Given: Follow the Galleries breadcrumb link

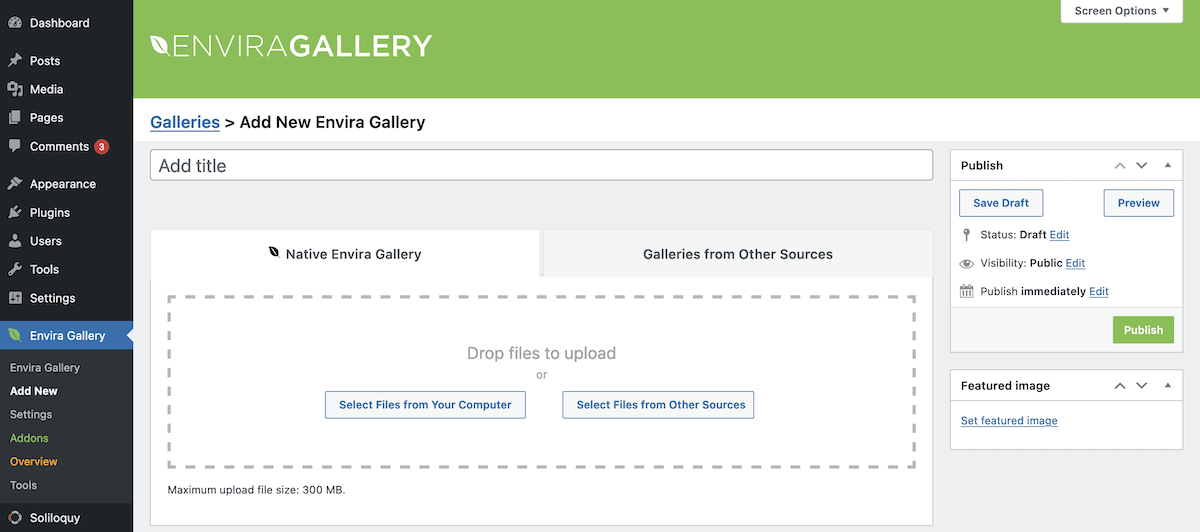Looking at the screenshot, I should (185, 122).
